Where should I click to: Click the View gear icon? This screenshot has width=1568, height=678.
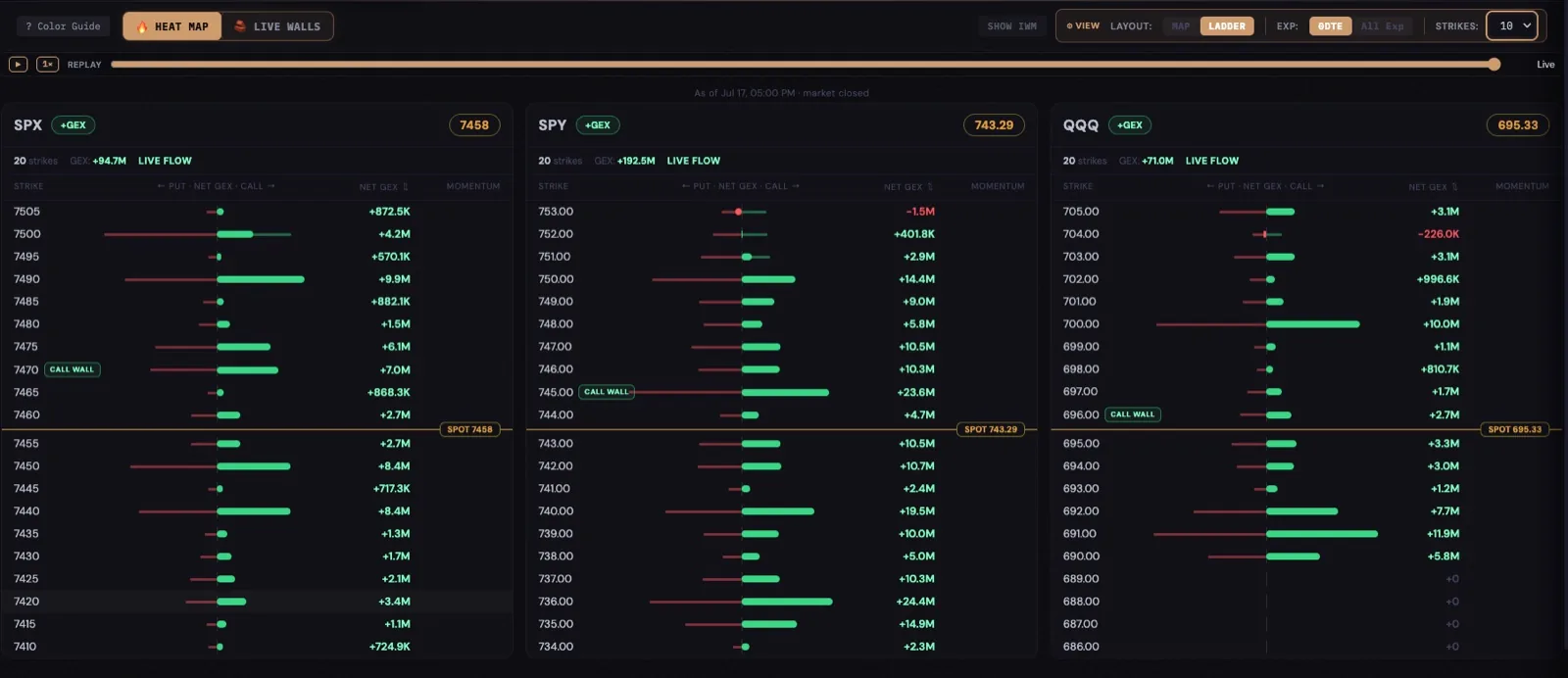click(1069, 26)
